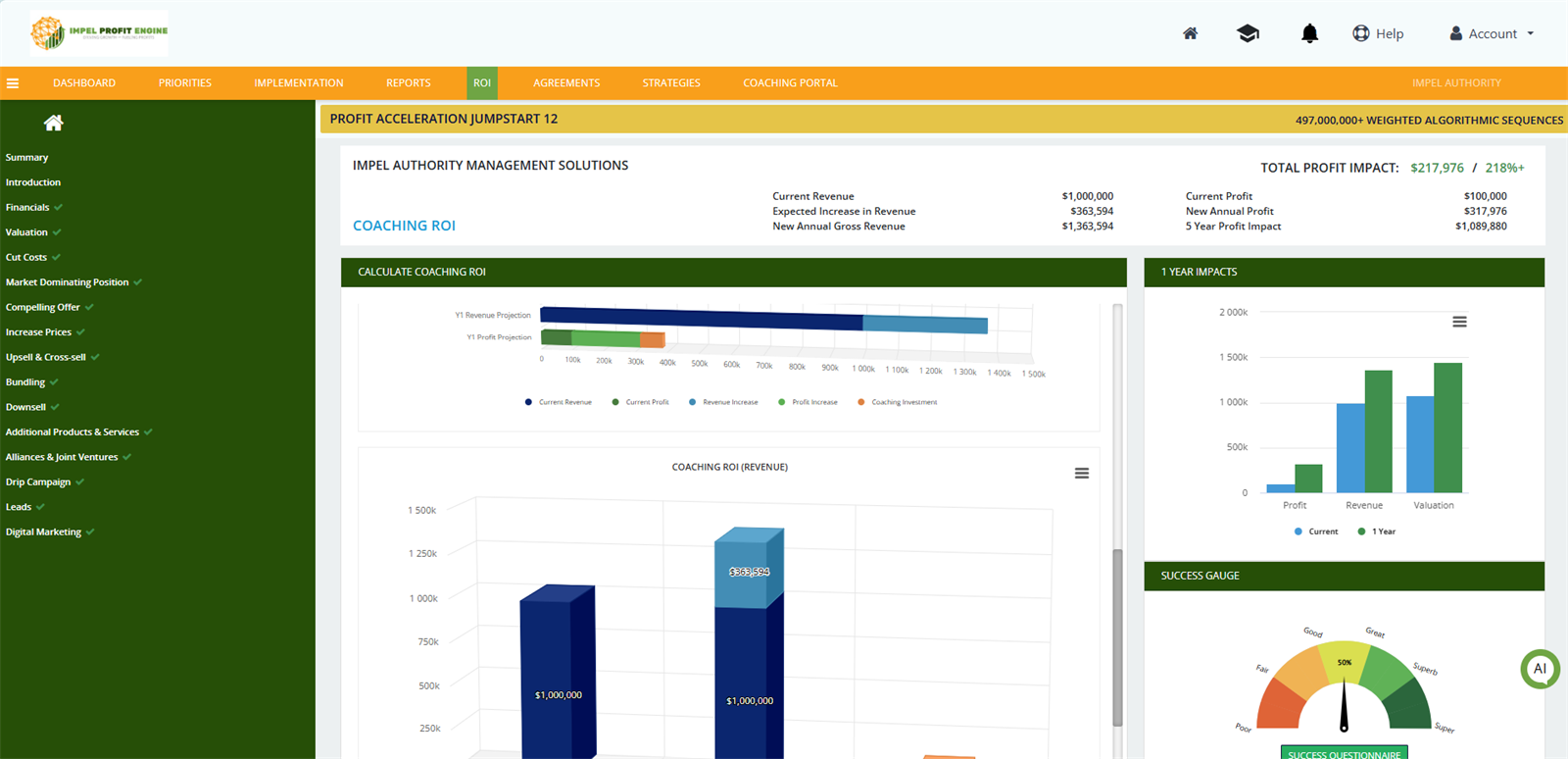This screenshot has width=1568, height=759.
Task: Go to the Coaching Portal tab
Action: pos(790,83)
